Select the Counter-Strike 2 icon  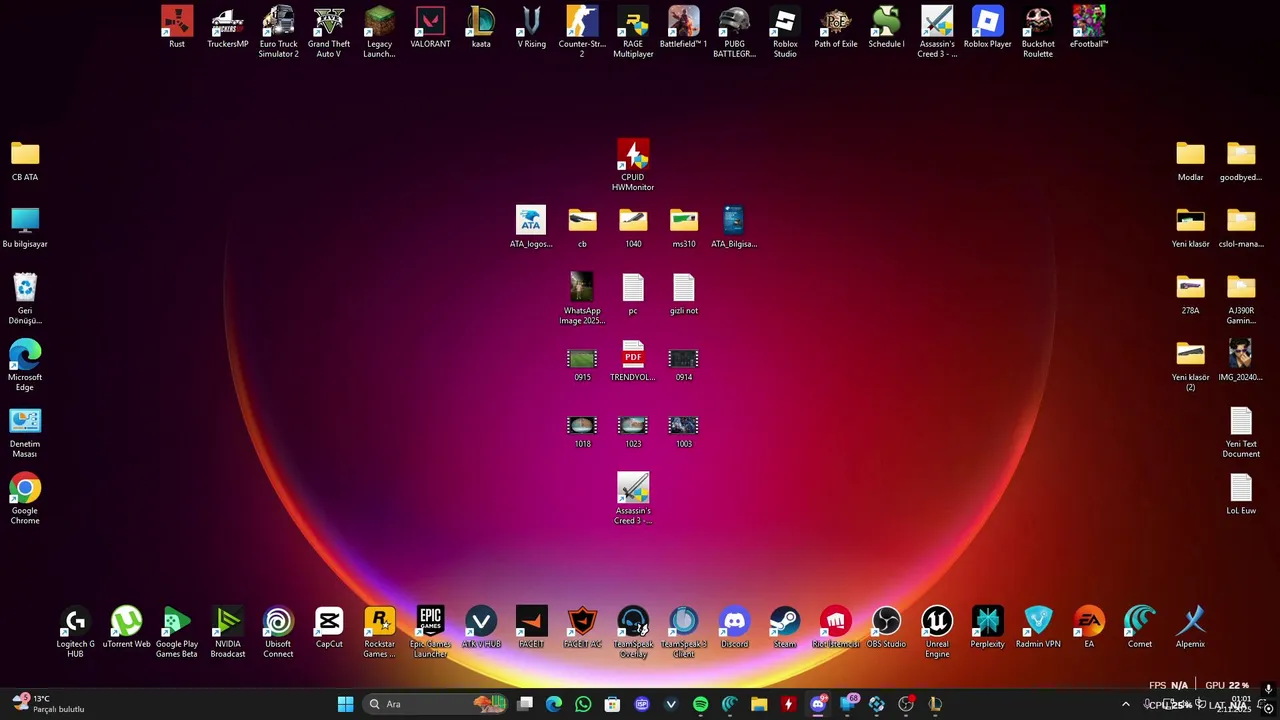coord(582,32)
